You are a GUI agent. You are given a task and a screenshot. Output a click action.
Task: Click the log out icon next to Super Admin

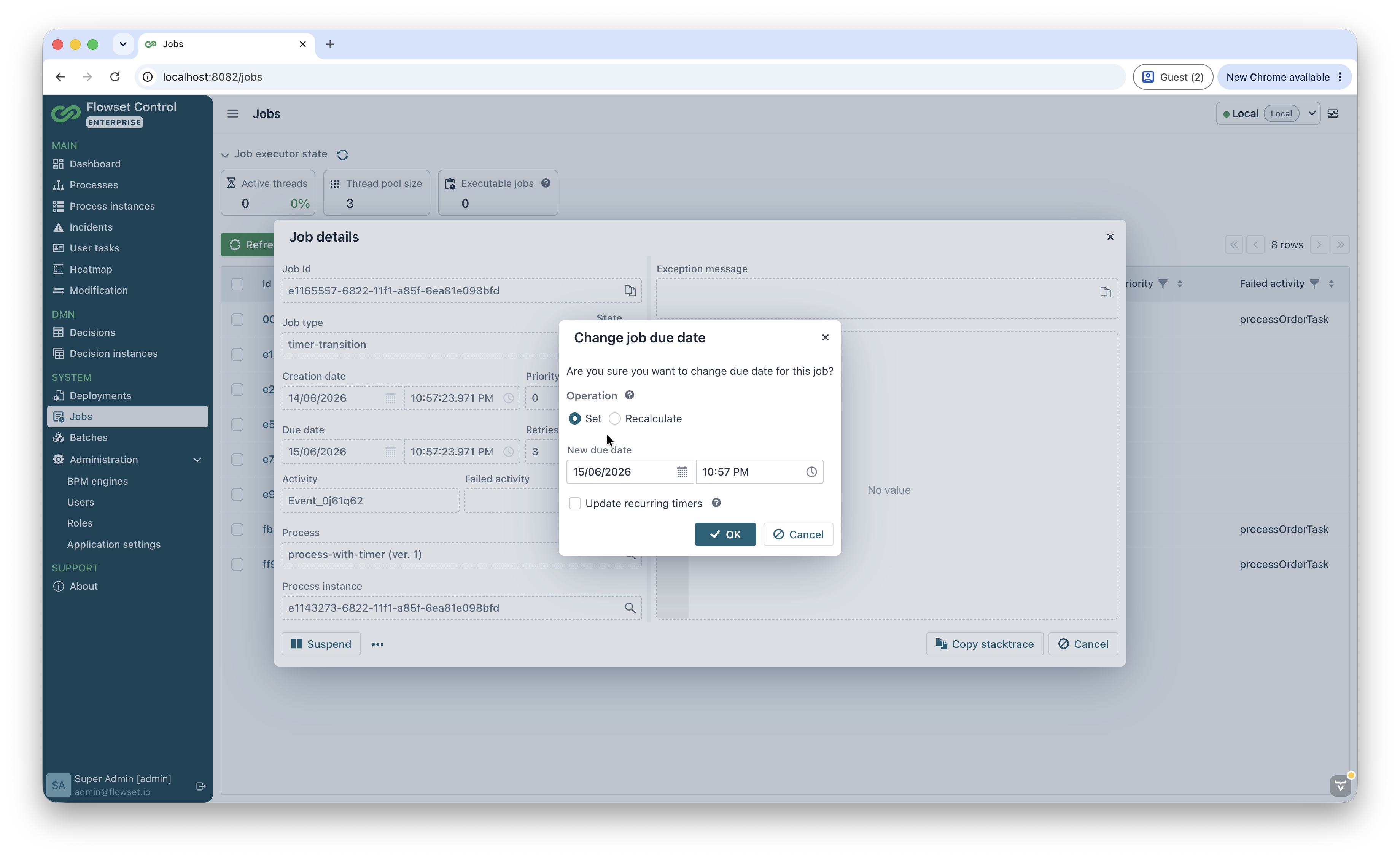pyautogui.click(x=200, y=786)
